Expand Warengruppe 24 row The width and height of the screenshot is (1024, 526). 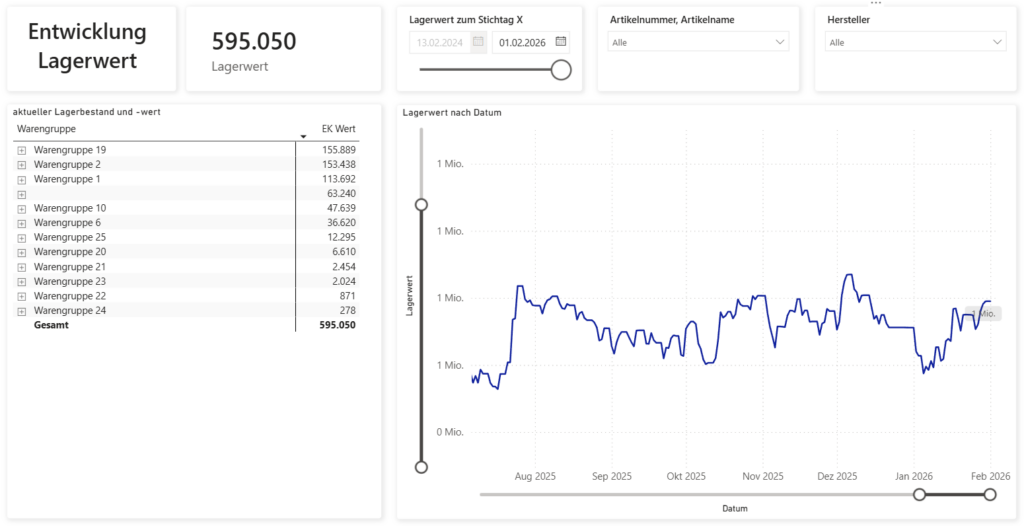pos(21,311)
